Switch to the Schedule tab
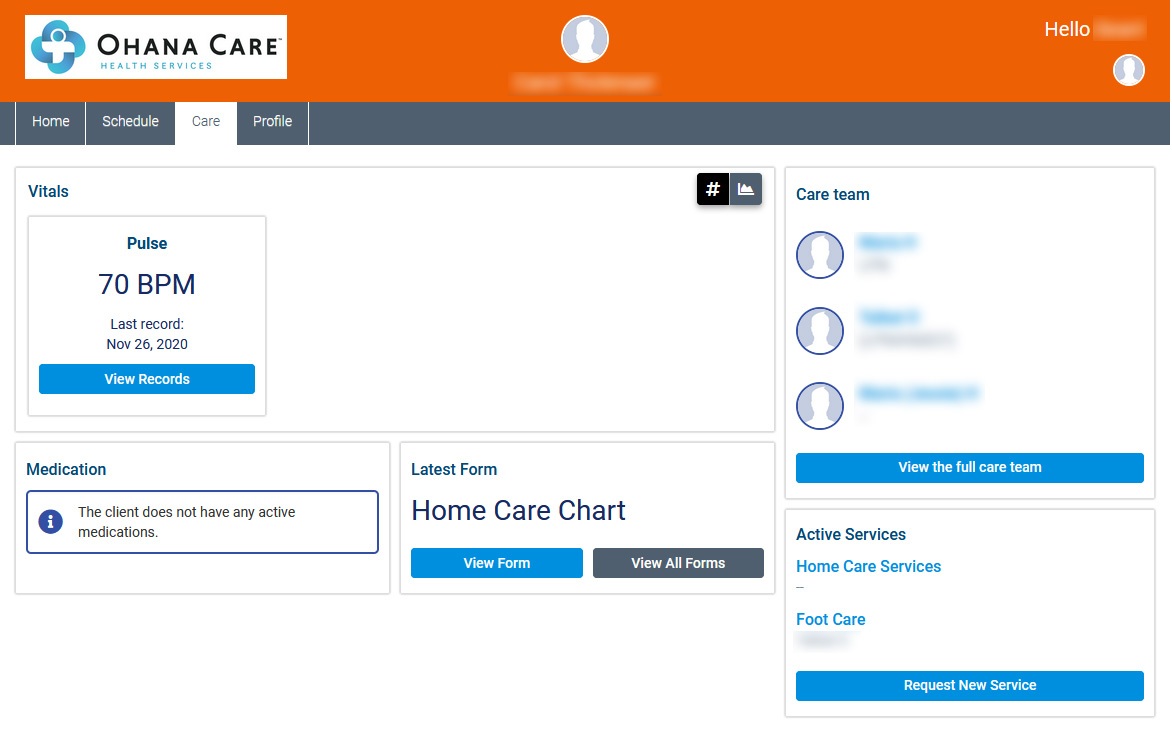The image size is (1172, 746). click(x=130, y=121)
